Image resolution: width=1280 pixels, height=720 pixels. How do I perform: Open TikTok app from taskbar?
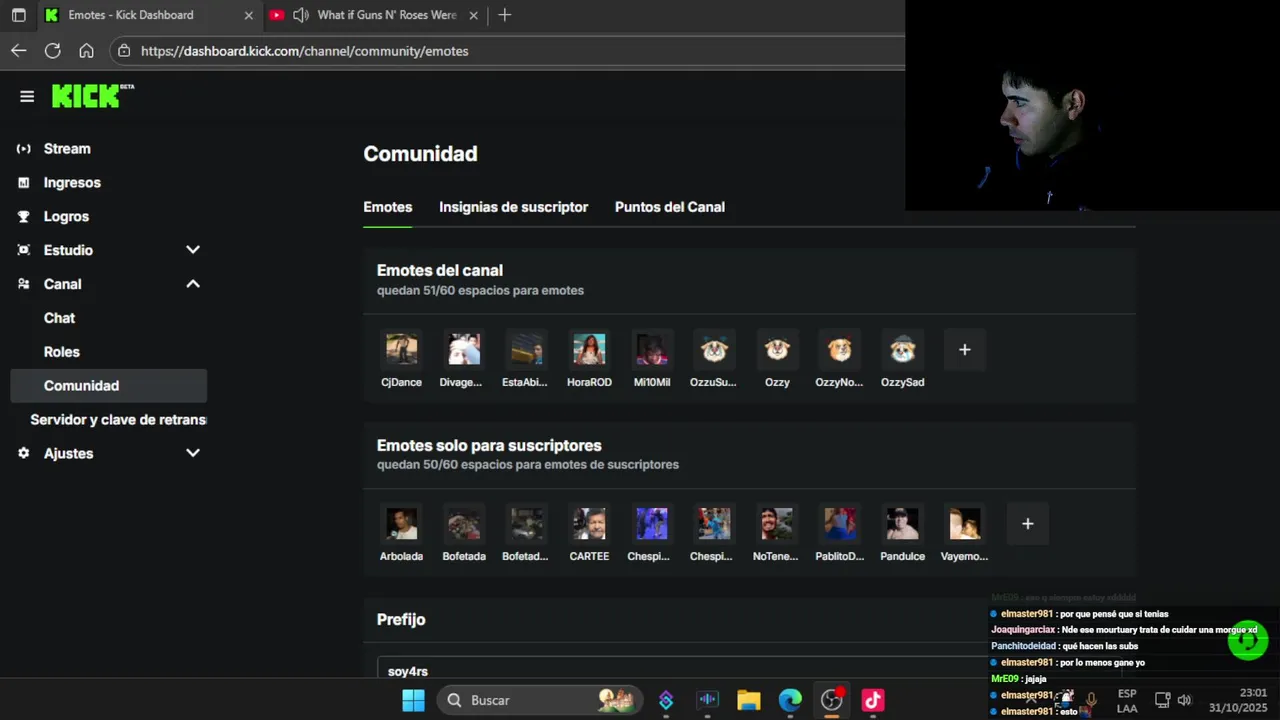(x=873, y=700)
